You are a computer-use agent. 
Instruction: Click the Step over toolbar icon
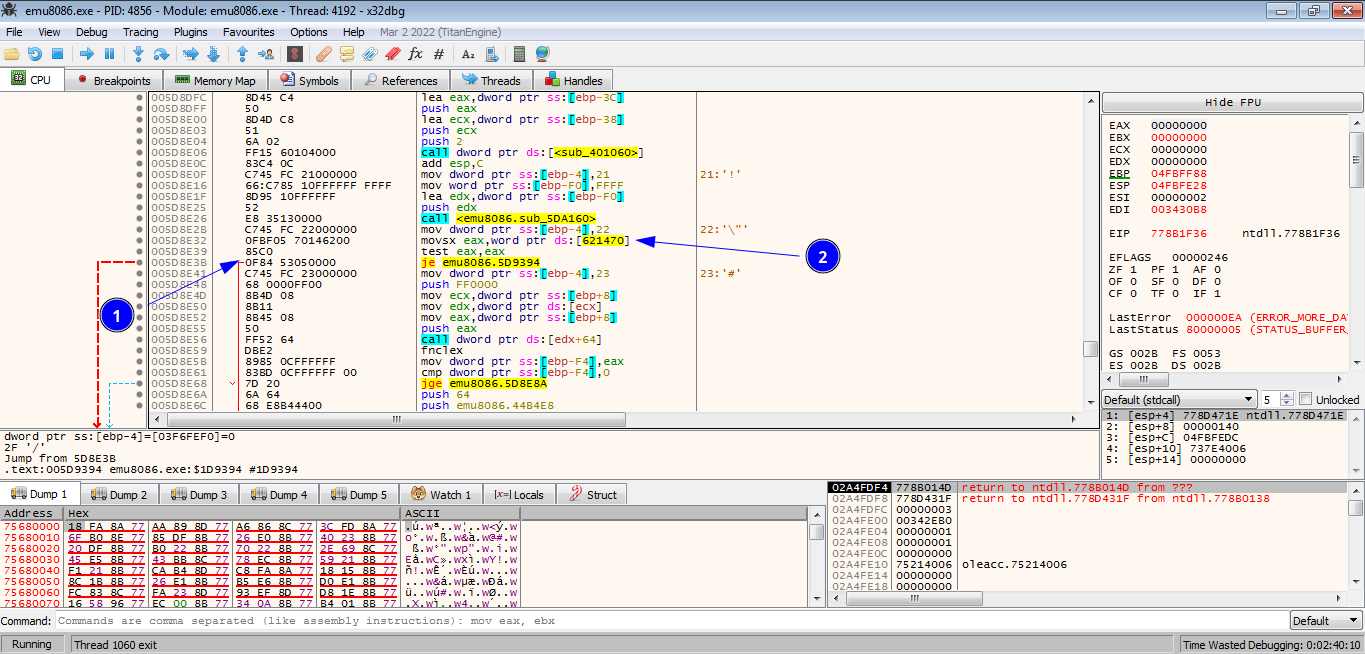click(x=161, y=54)
